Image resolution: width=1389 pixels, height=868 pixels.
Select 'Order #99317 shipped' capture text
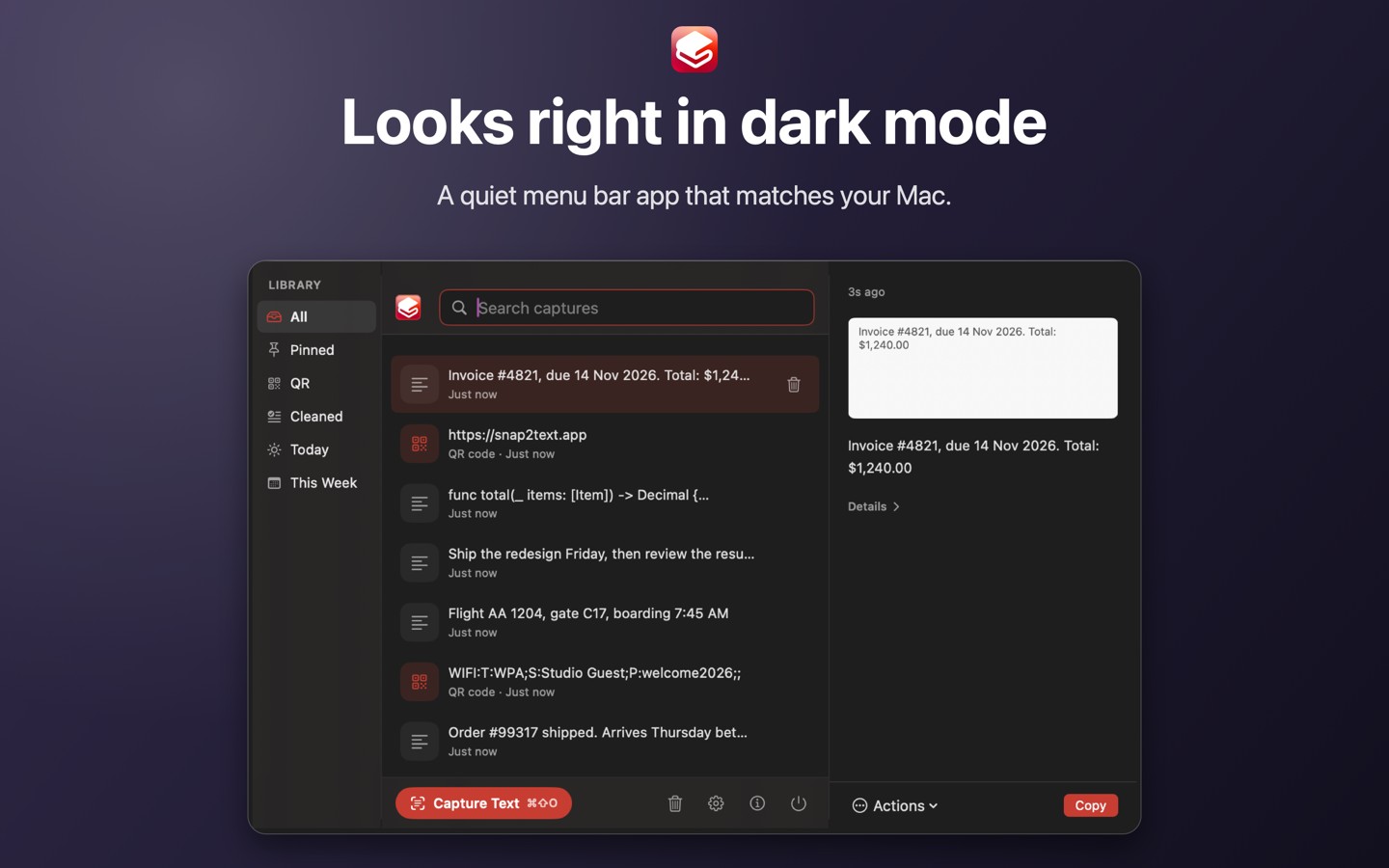click(597, 733)
